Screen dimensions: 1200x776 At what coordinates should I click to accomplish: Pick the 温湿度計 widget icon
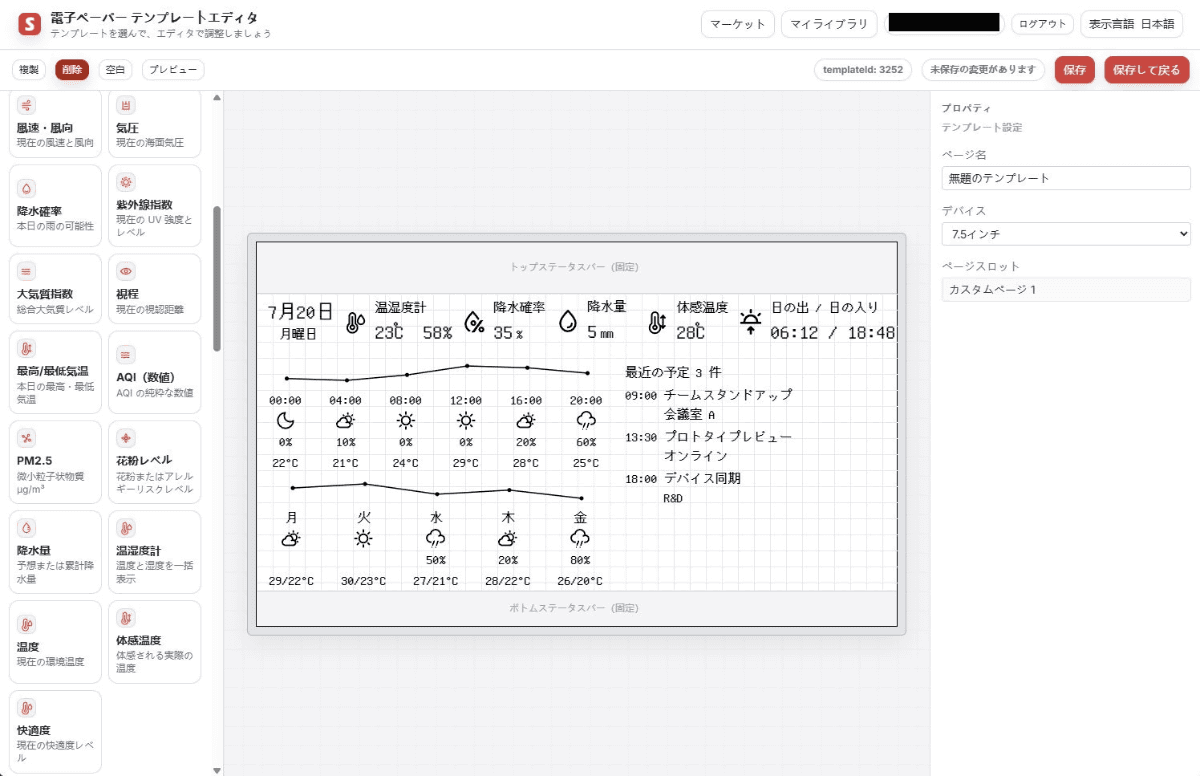point(126,527)
